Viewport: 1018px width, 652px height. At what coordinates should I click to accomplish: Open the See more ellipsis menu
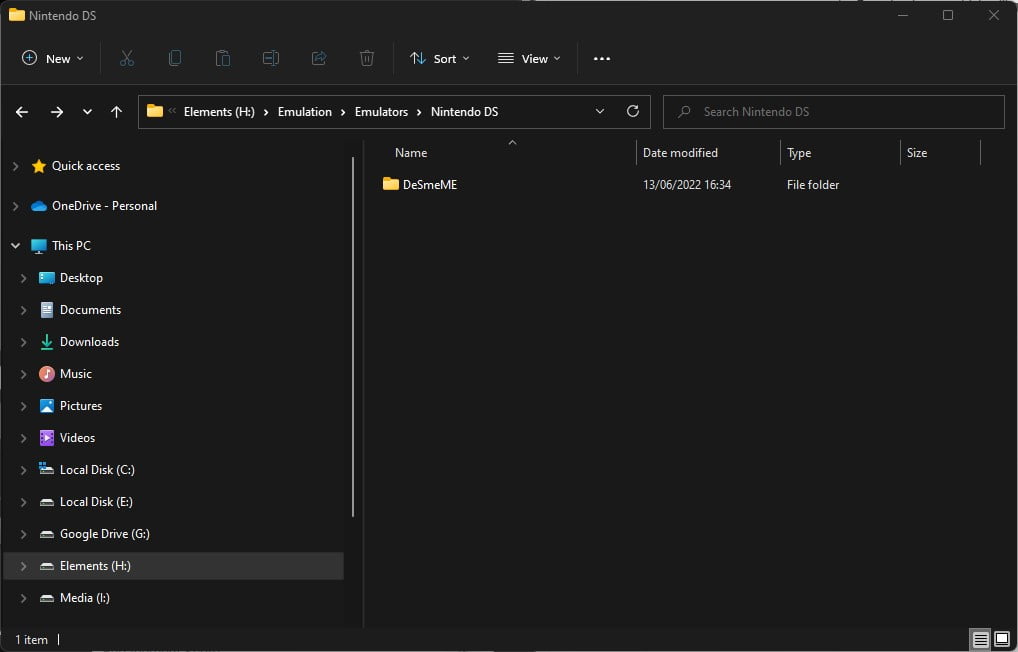602,58
